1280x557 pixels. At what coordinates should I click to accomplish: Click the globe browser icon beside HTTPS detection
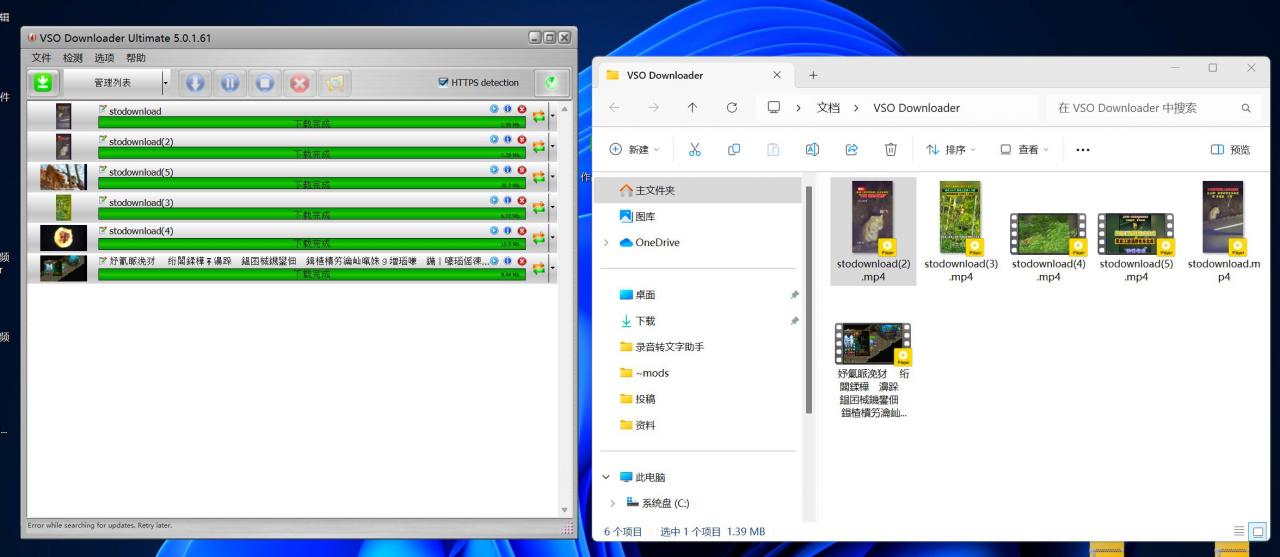[x=551, y=83]
